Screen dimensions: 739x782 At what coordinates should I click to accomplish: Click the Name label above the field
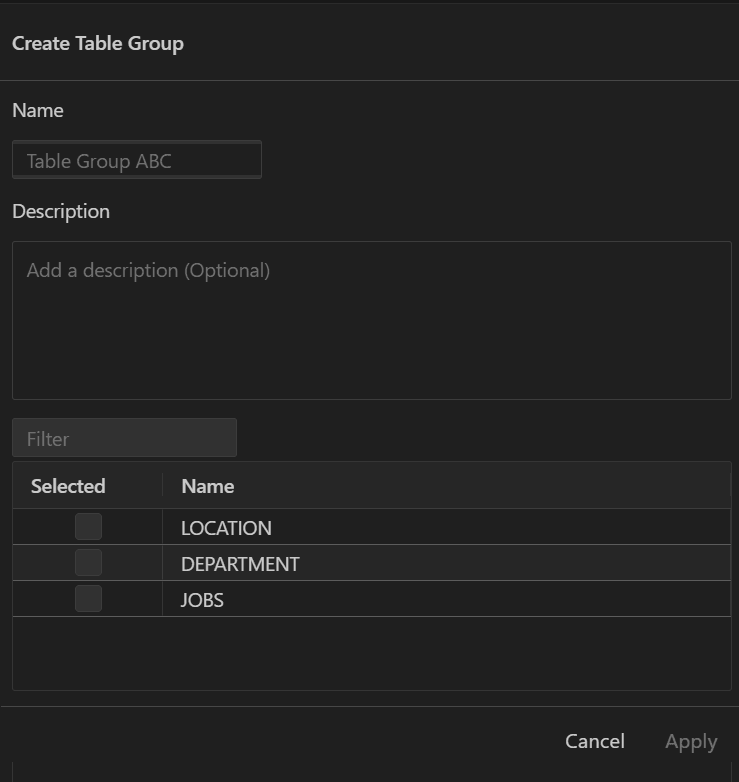[38, 110]
